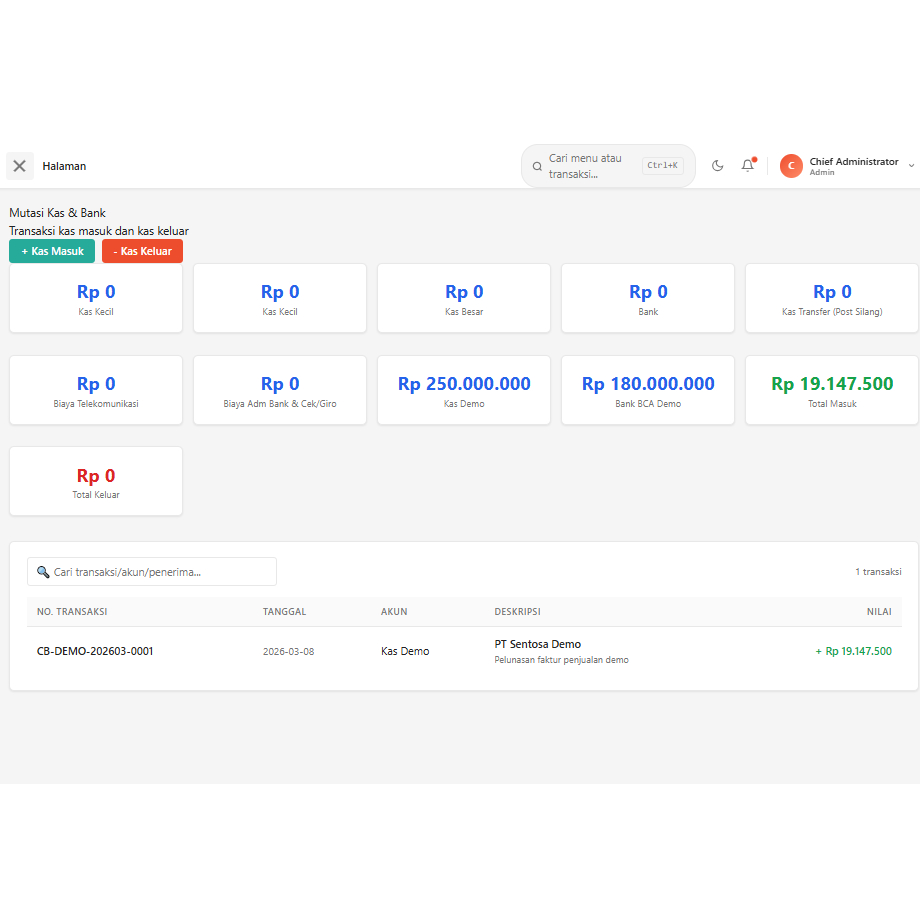Select the Kas Transfer (Post Silang) card
The image size is (920, 920).
(x=832, y=298)
